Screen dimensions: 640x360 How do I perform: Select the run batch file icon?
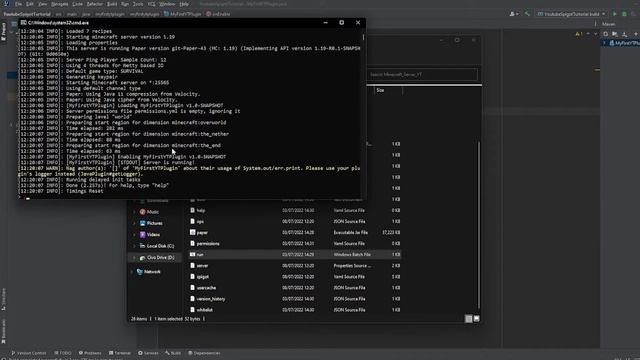(192, 254)
